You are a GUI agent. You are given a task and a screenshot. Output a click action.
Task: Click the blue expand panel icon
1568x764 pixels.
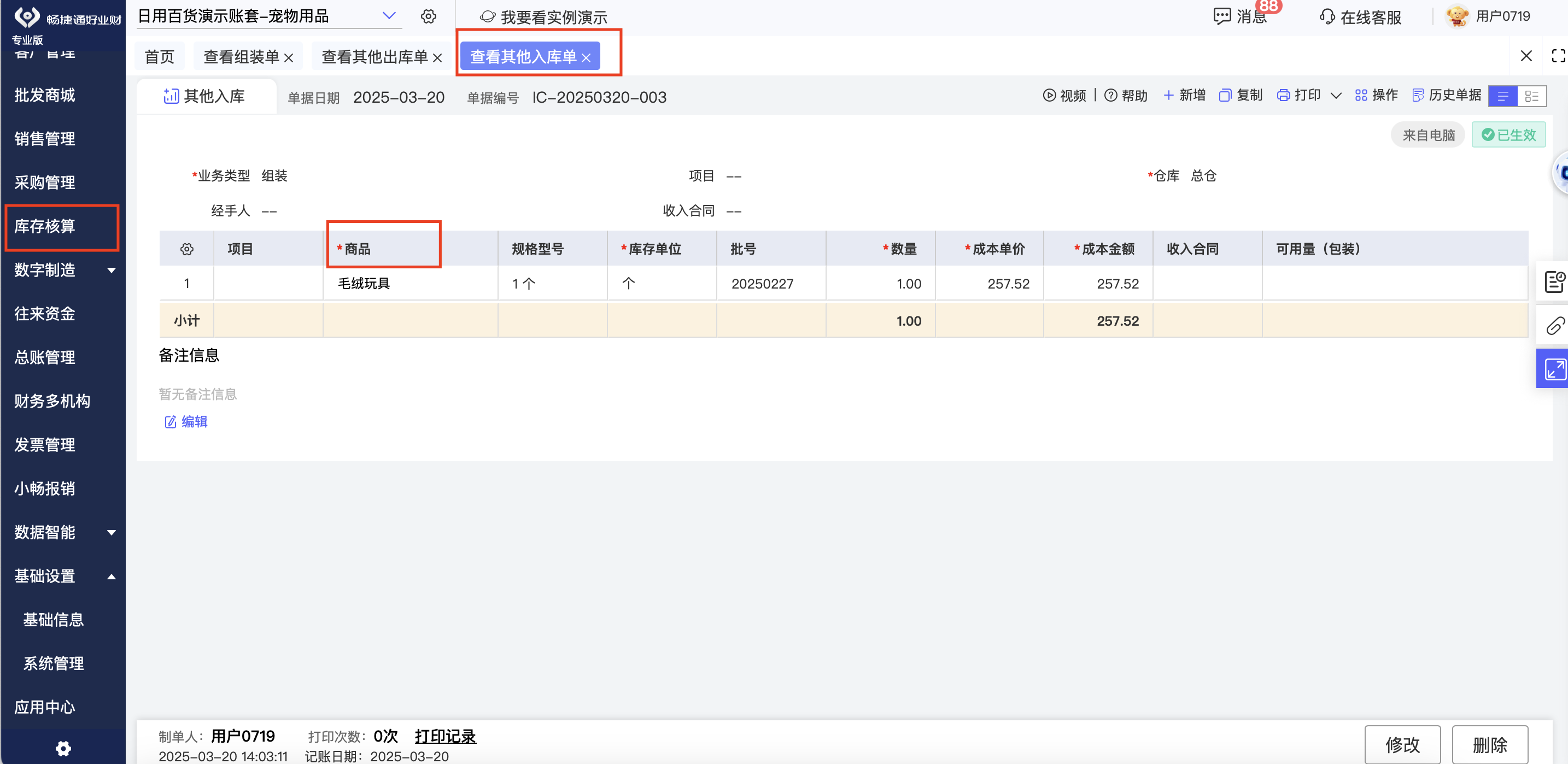tap(1553, 368)
